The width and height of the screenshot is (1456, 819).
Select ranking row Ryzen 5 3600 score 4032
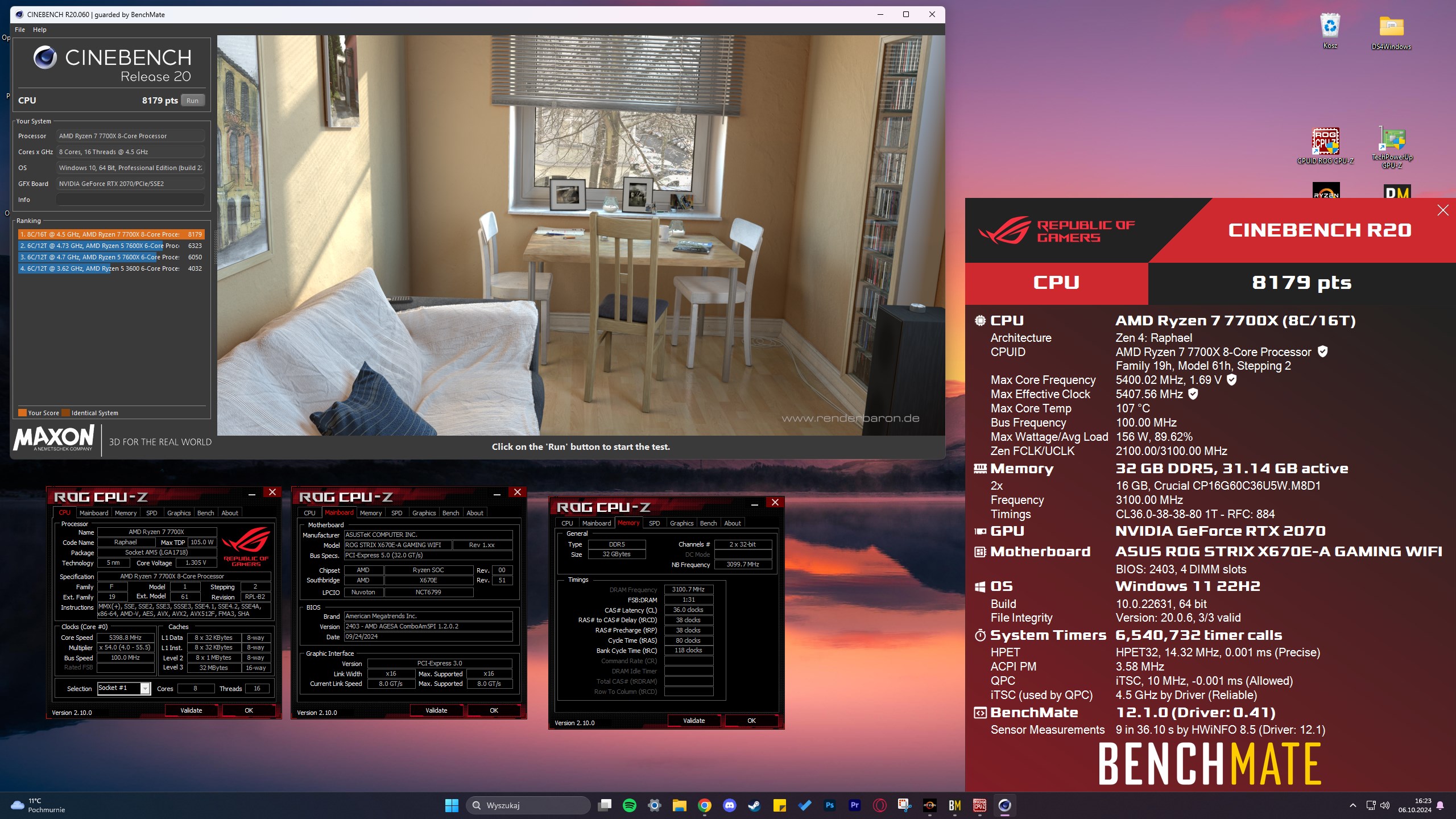pos(111,268)
